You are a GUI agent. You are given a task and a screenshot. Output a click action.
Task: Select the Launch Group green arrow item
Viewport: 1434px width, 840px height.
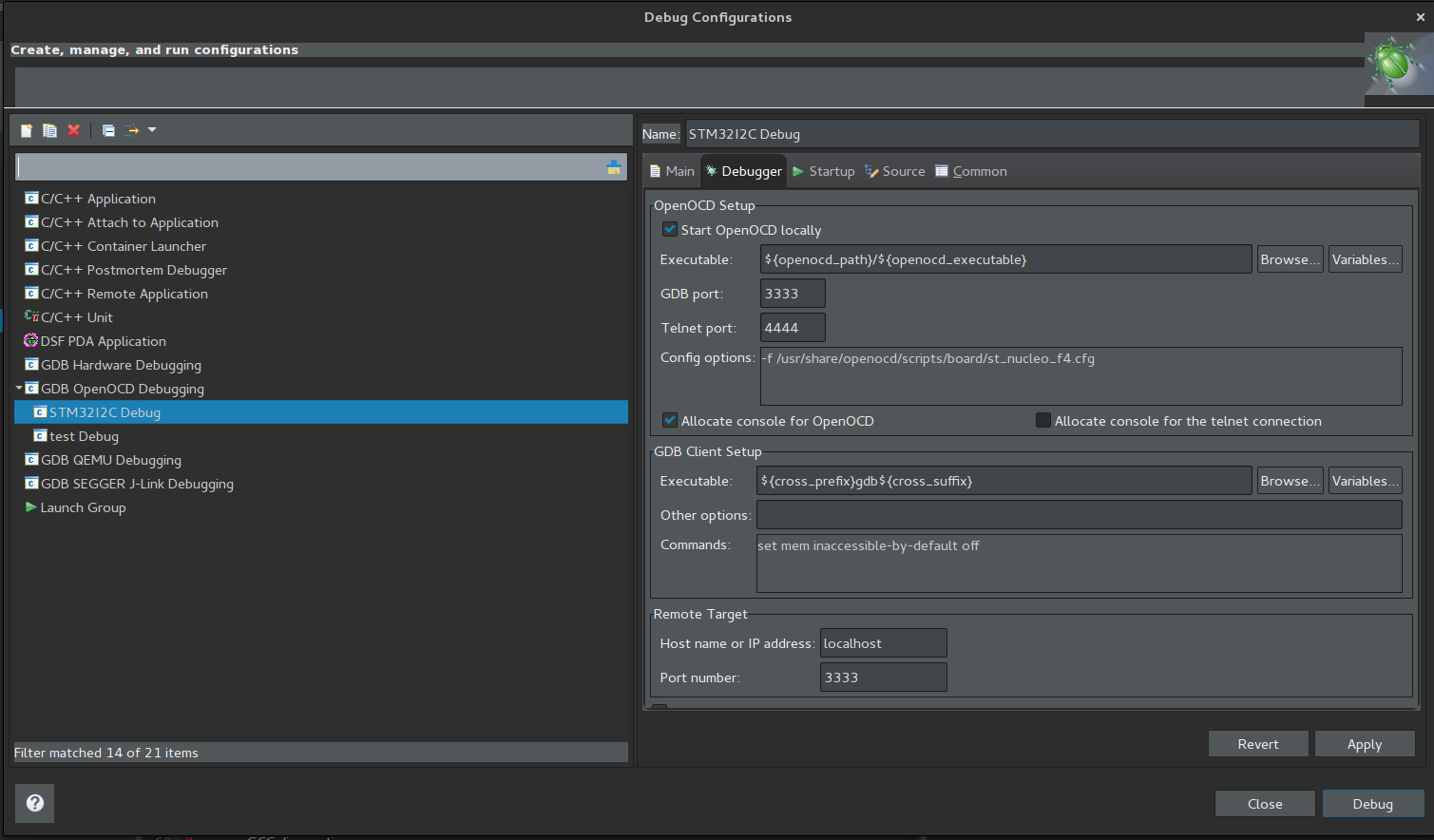83,507
